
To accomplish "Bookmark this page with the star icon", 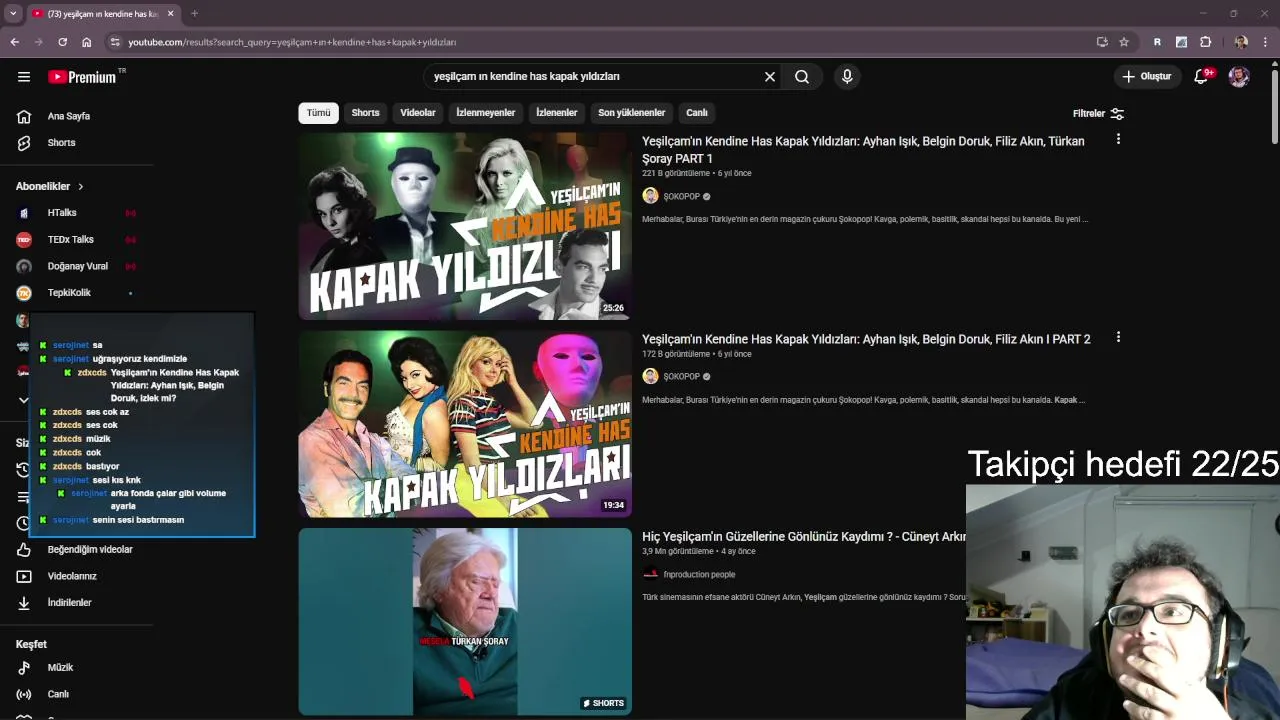I will pyautogui.click(x=1124, y=42).
